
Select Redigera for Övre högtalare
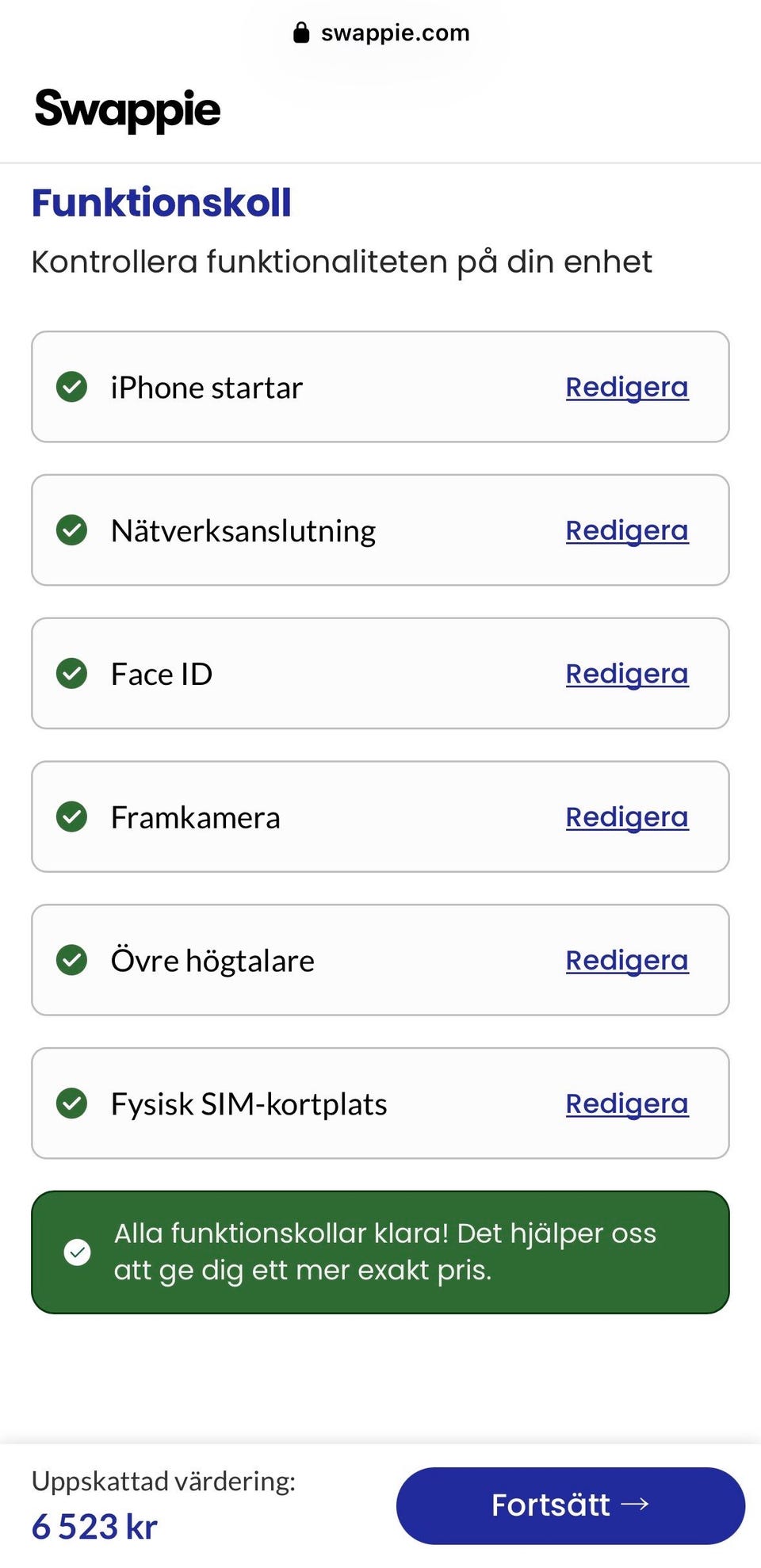click(627, 961)
